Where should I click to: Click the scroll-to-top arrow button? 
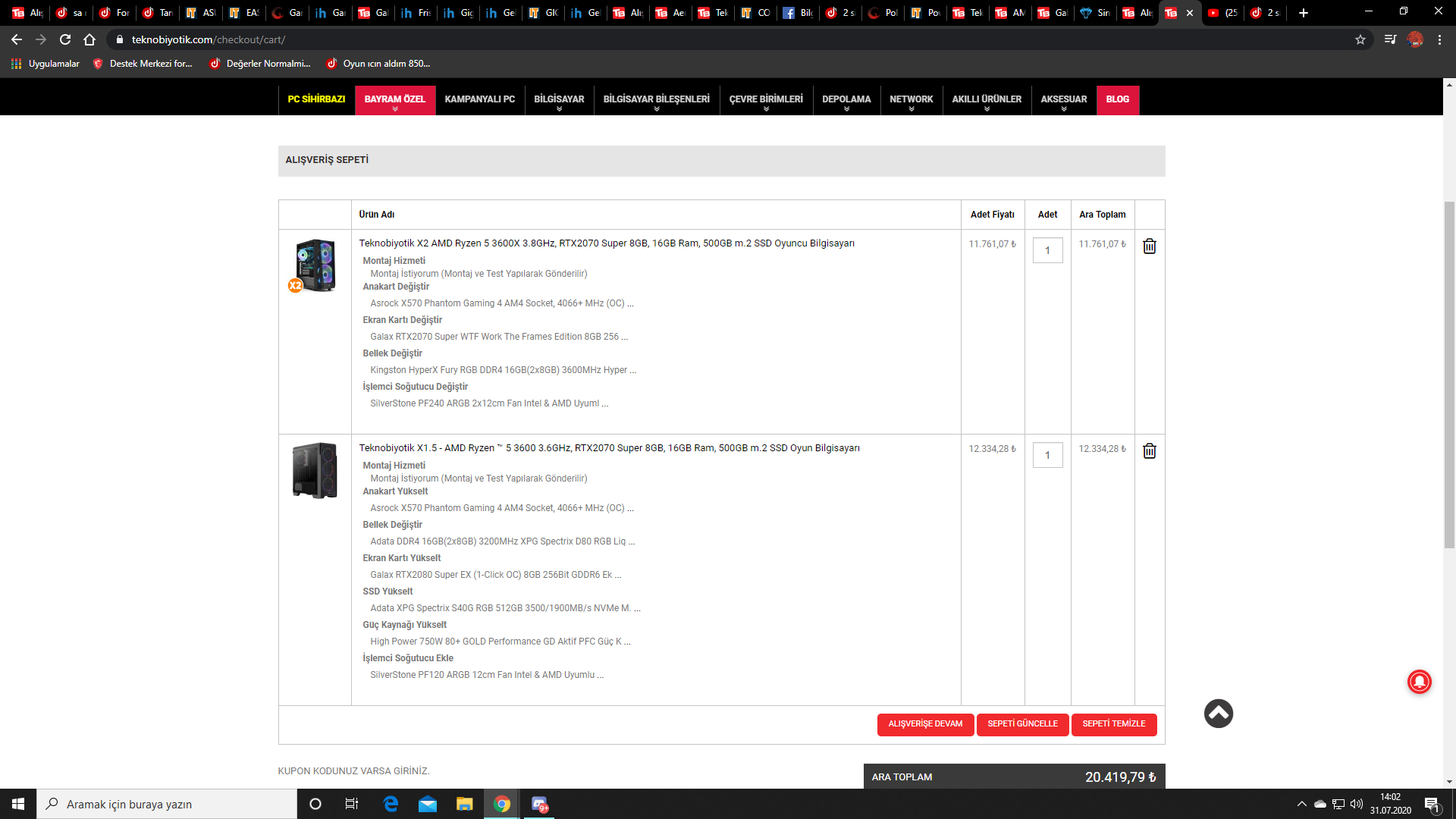click(1218, 714)
